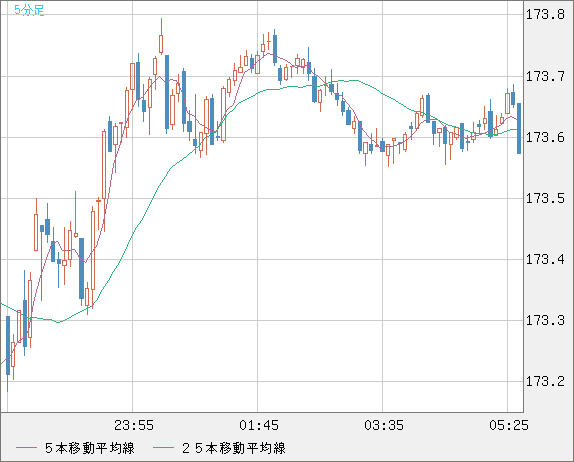Click the last blue candlestick at right edge

[x=519, y=128]
